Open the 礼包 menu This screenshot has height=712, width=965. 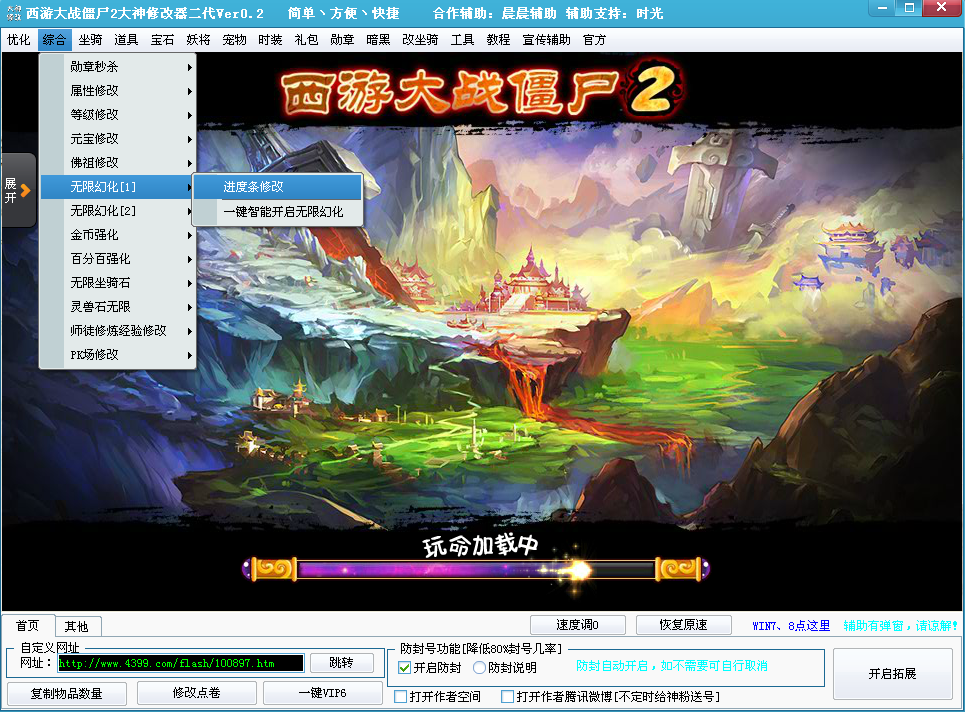pos(306,40)
